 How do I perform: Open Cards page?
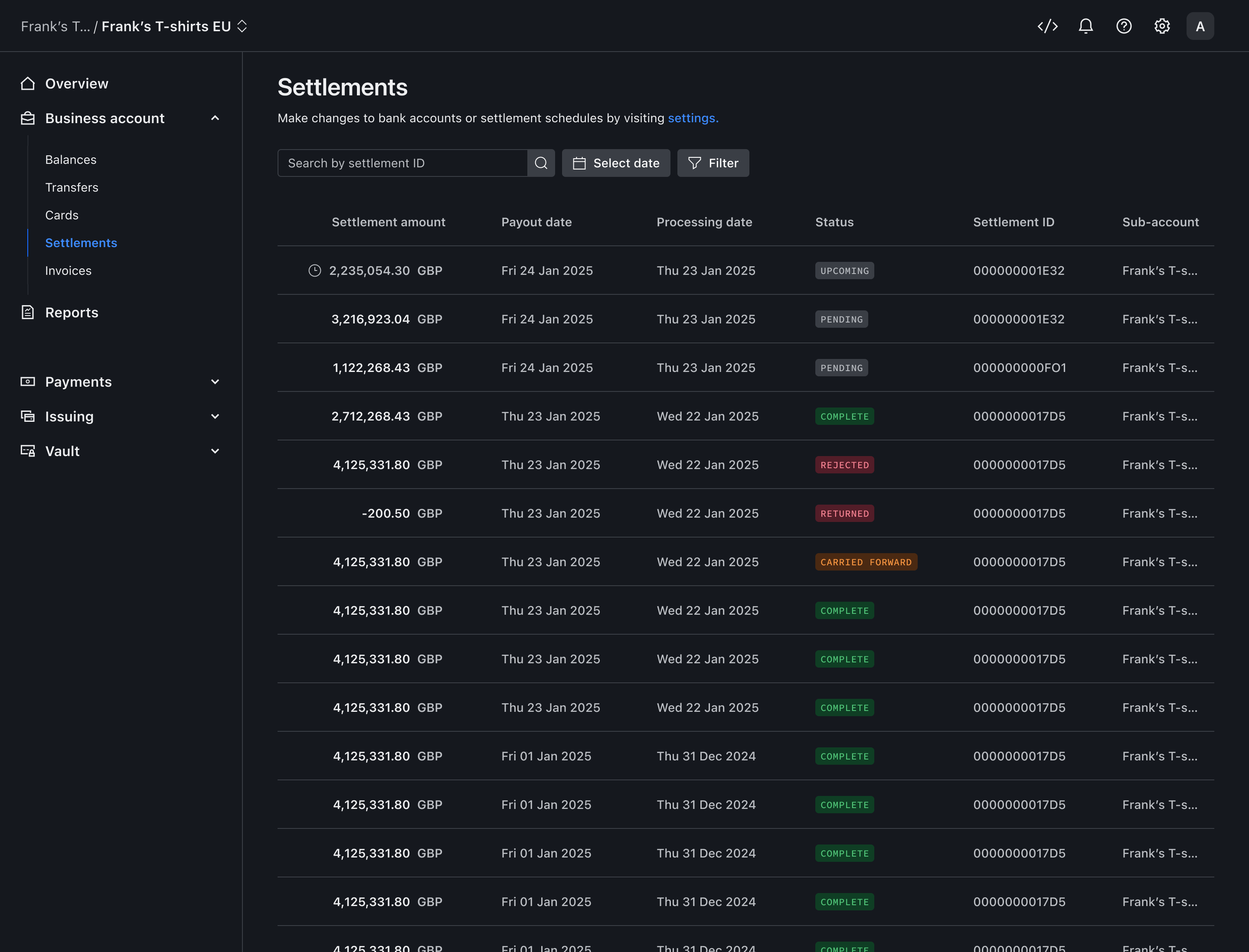(62, 215)
